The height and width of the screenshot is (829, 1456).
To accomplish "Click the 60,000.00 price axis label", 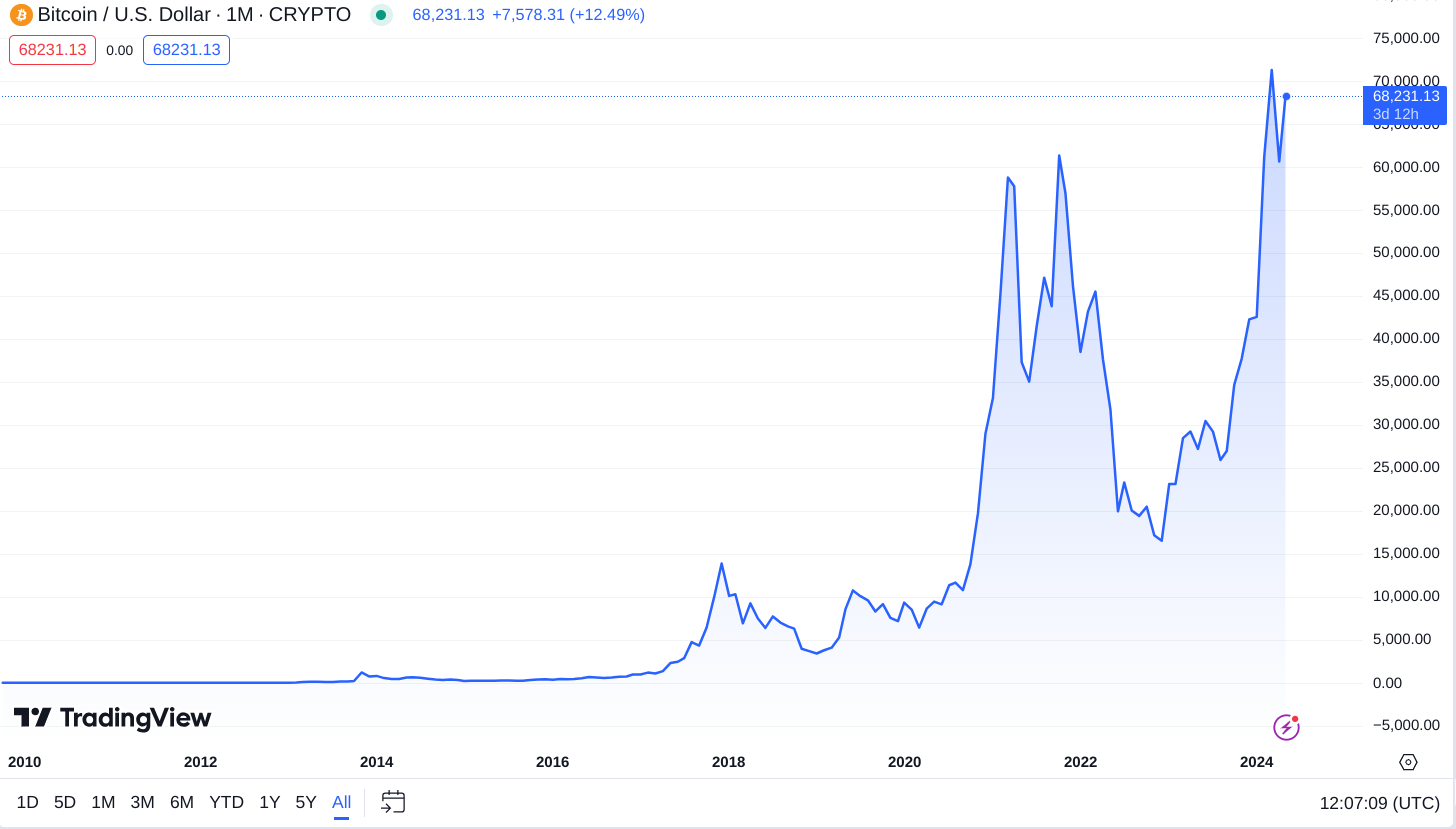I will coord(1406,167).
